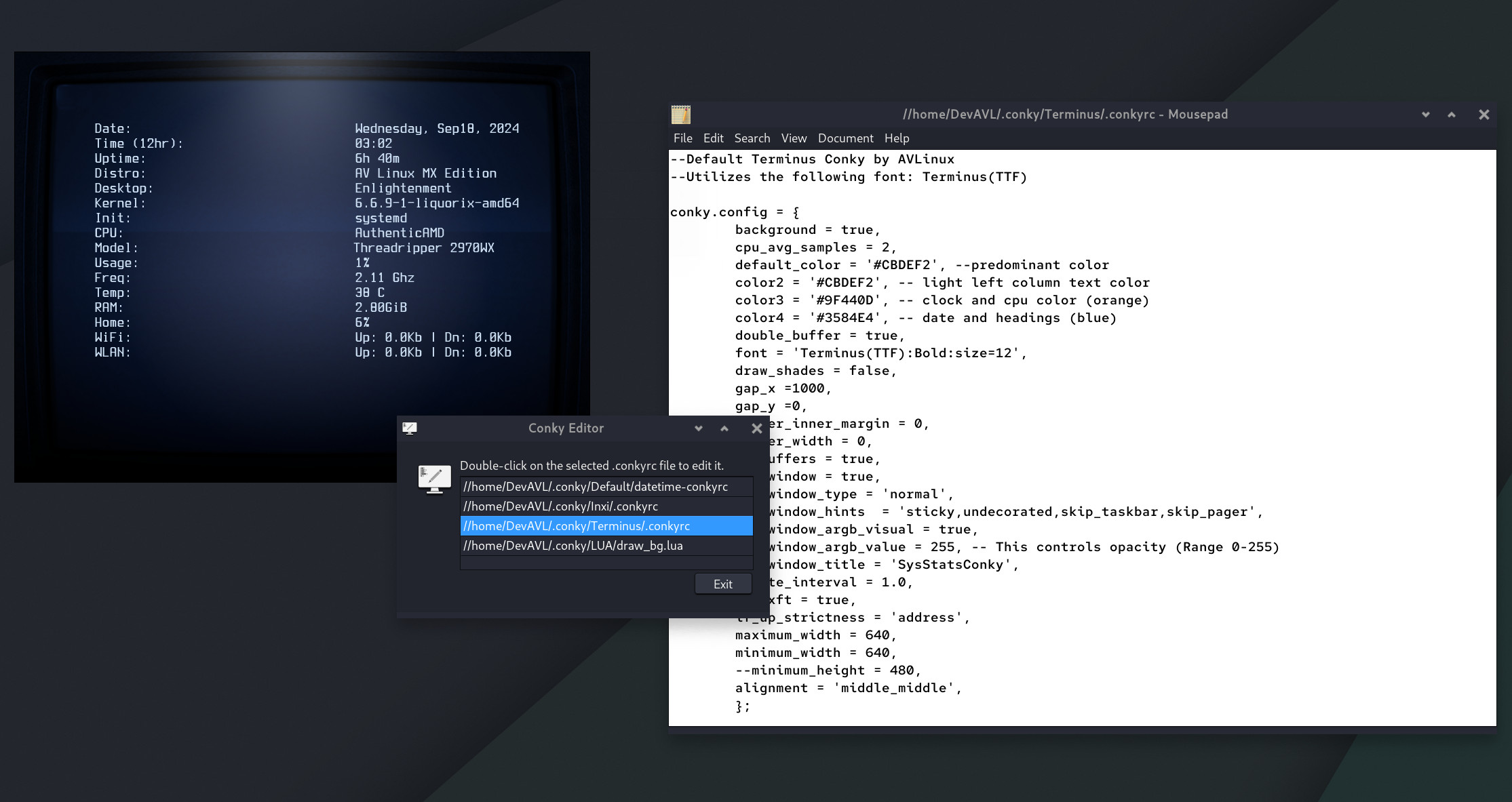Maximize the Conky Editor dialog

click(x=724, y=428)
